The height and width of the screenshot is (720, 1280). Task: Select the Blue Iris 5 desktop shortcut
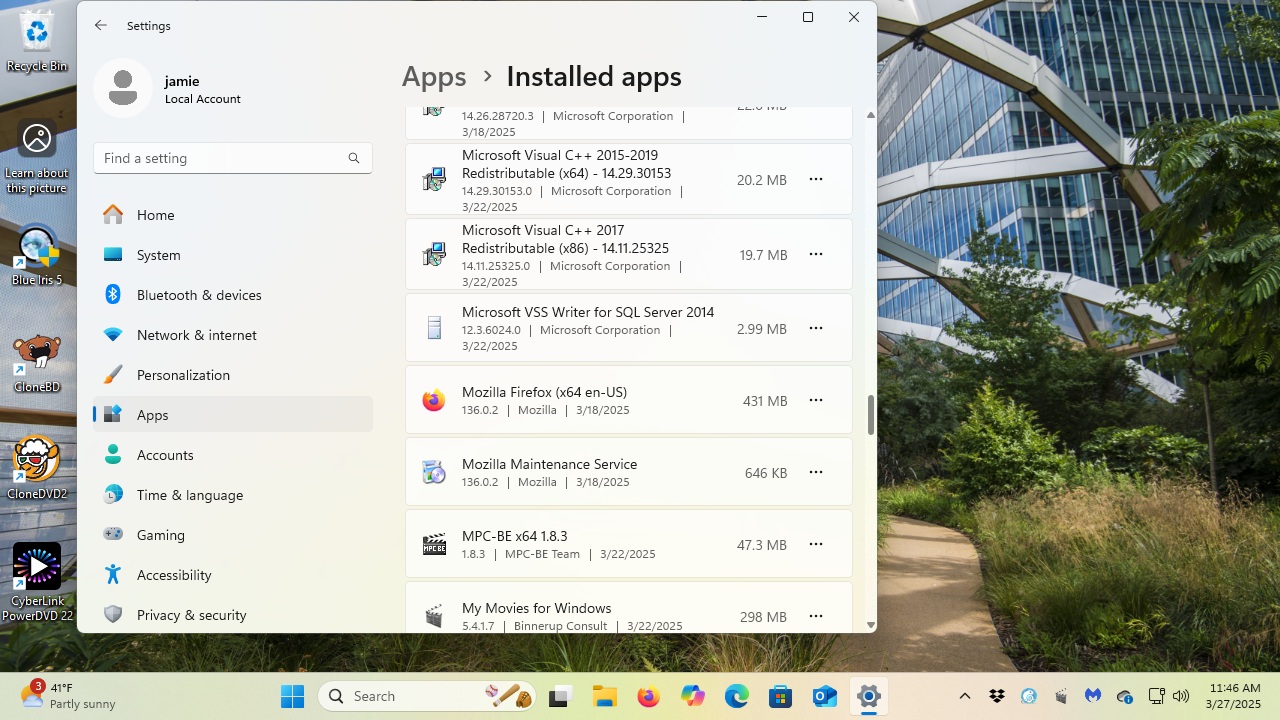[x=37, y=256]
